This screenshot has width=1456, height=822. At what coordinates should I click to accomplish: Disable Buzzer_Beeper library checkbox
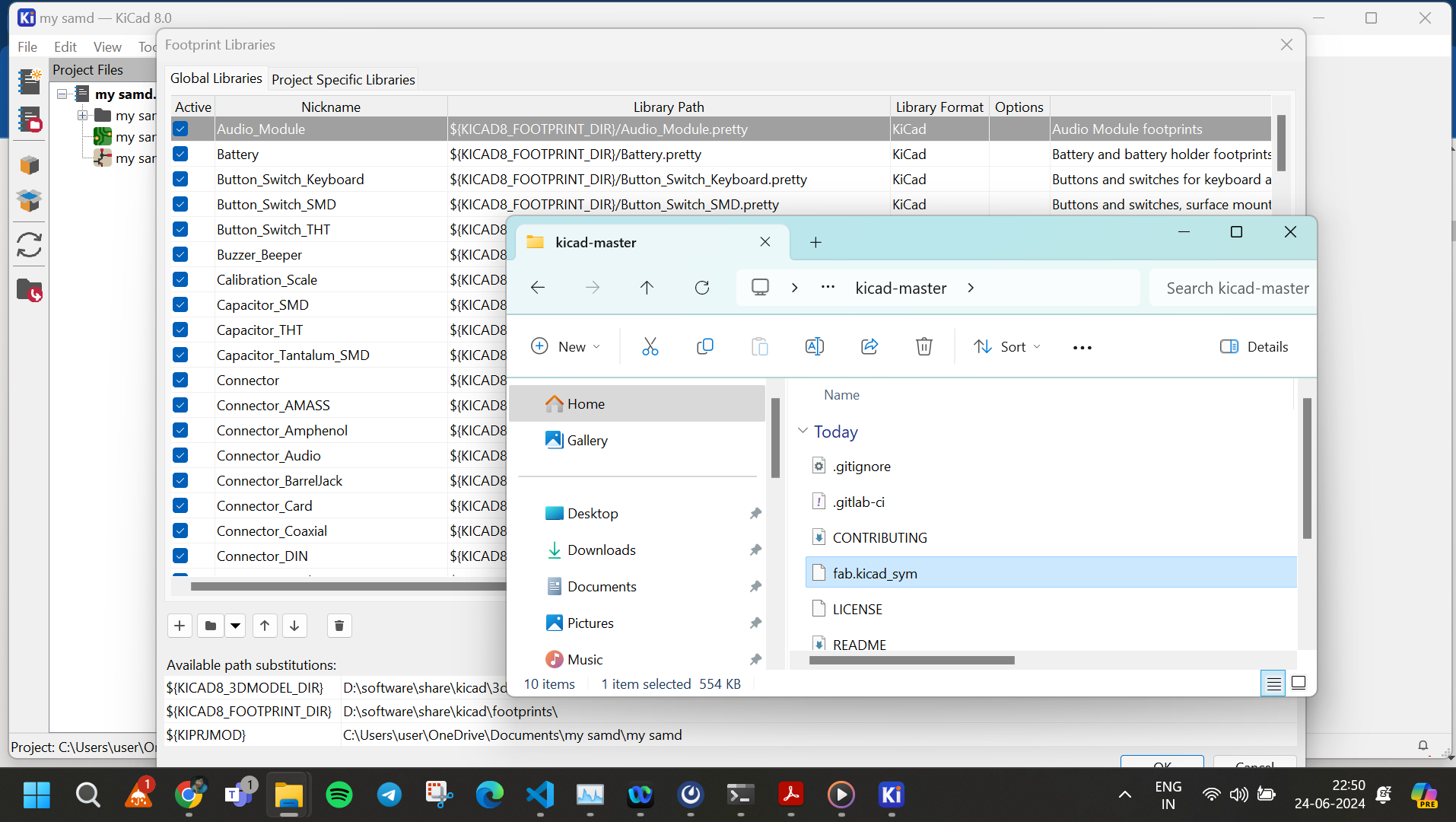(180, 254)
